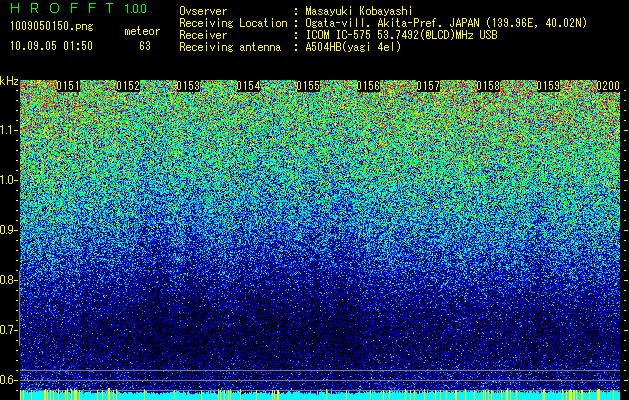Click the kHz axis unit label
This screenshot has width=629, height=400.
coord(9,81)
